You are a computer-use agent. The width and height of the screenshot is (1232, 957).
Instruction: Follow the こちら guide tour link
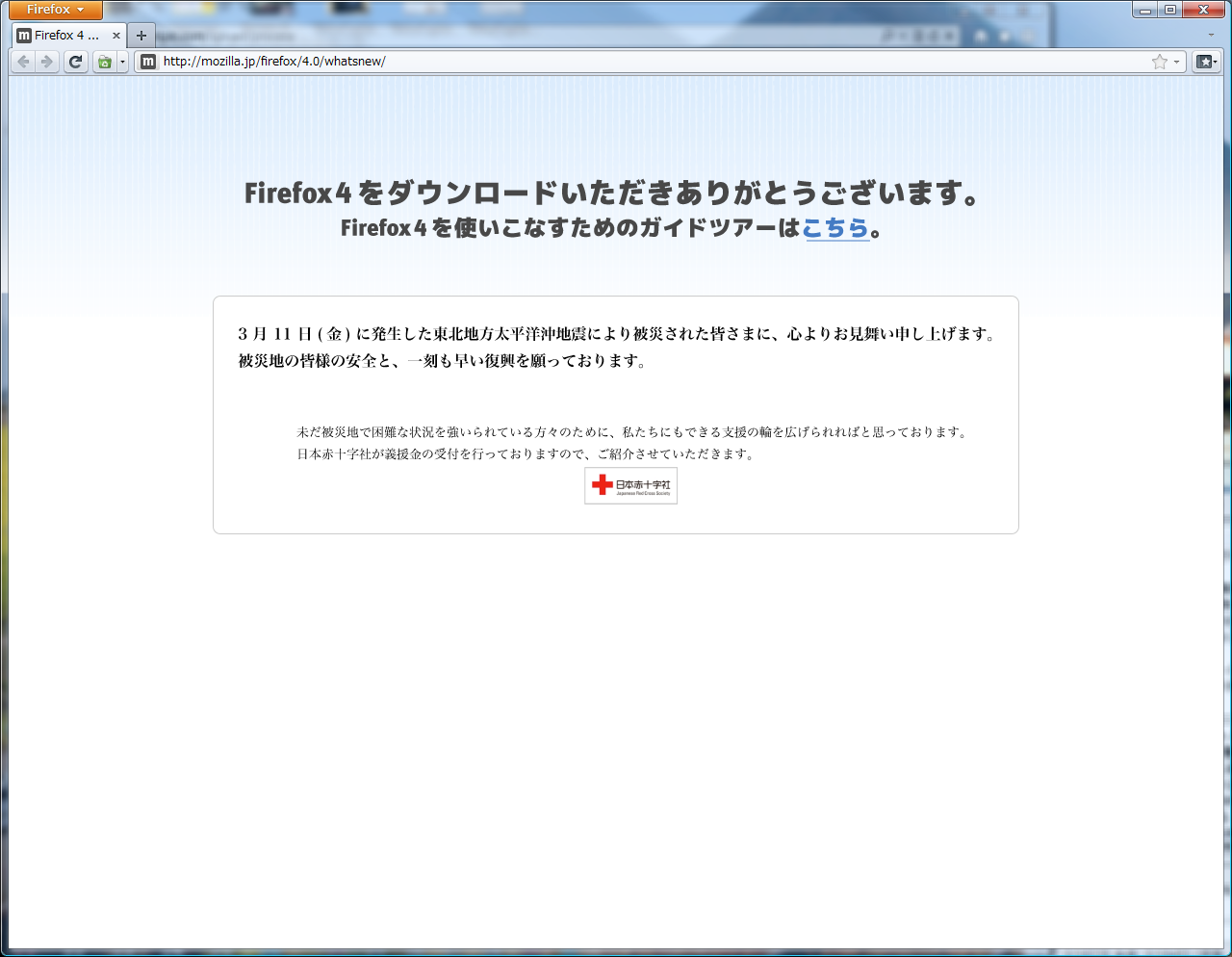coord(836,228)
